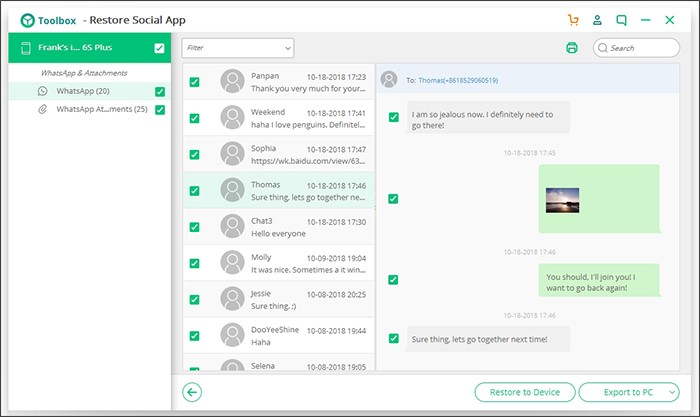Viewport: 700px width, 417px height.
Task: Uncheck the Jessie chat checkbox
Action: coord(194,300)
